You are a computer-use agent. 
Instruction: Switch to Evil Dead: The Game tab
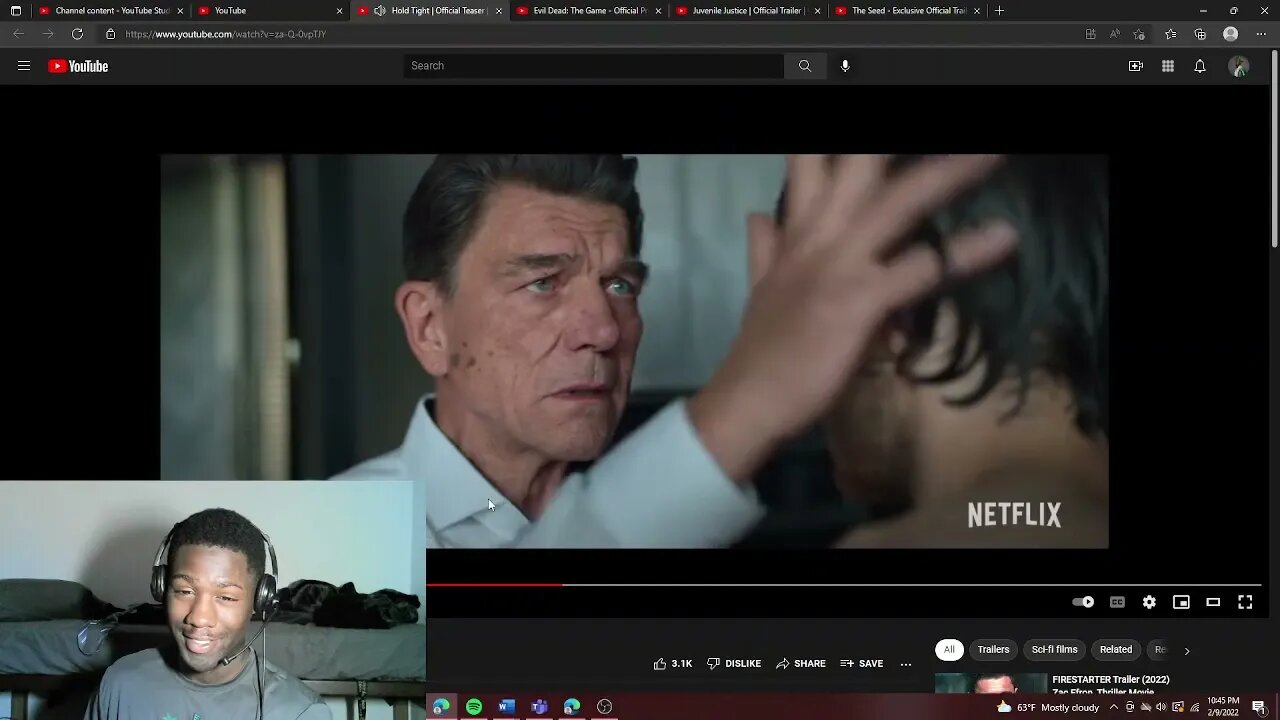click(x=589, y=11)
